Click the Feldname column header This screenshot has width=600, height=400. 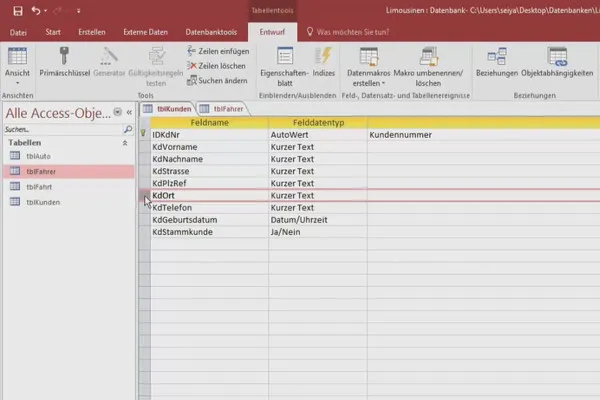point(209,123)
